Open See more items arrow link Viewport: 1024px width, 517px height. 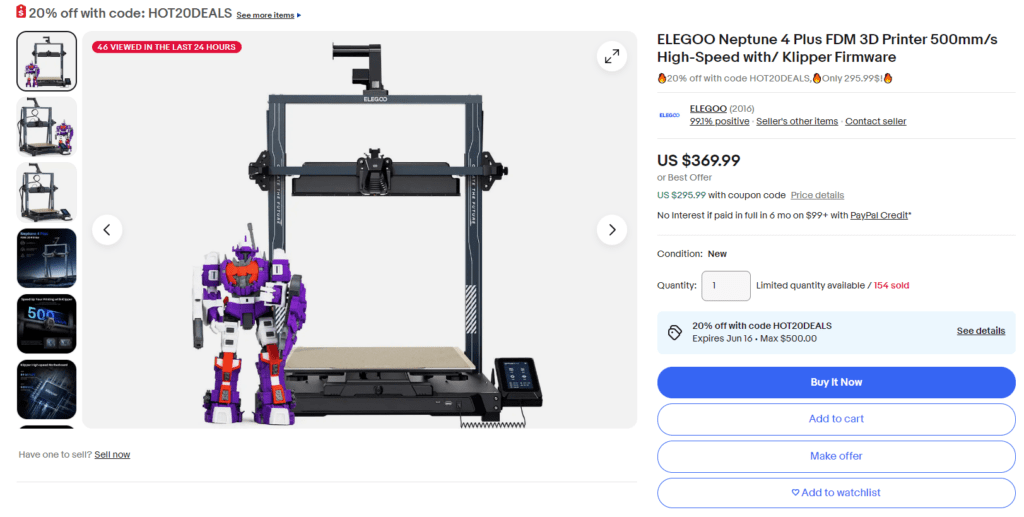tap(268, 15)
